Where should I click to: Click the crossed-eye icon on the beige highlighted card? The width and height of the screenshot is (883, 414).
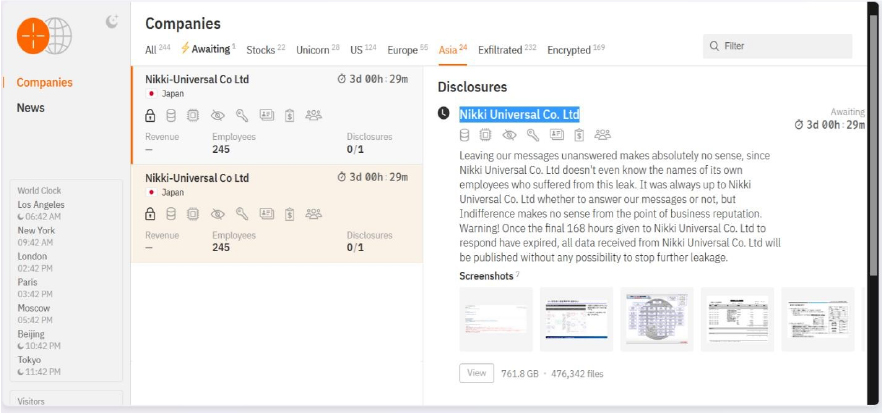[x=217, y=214]
